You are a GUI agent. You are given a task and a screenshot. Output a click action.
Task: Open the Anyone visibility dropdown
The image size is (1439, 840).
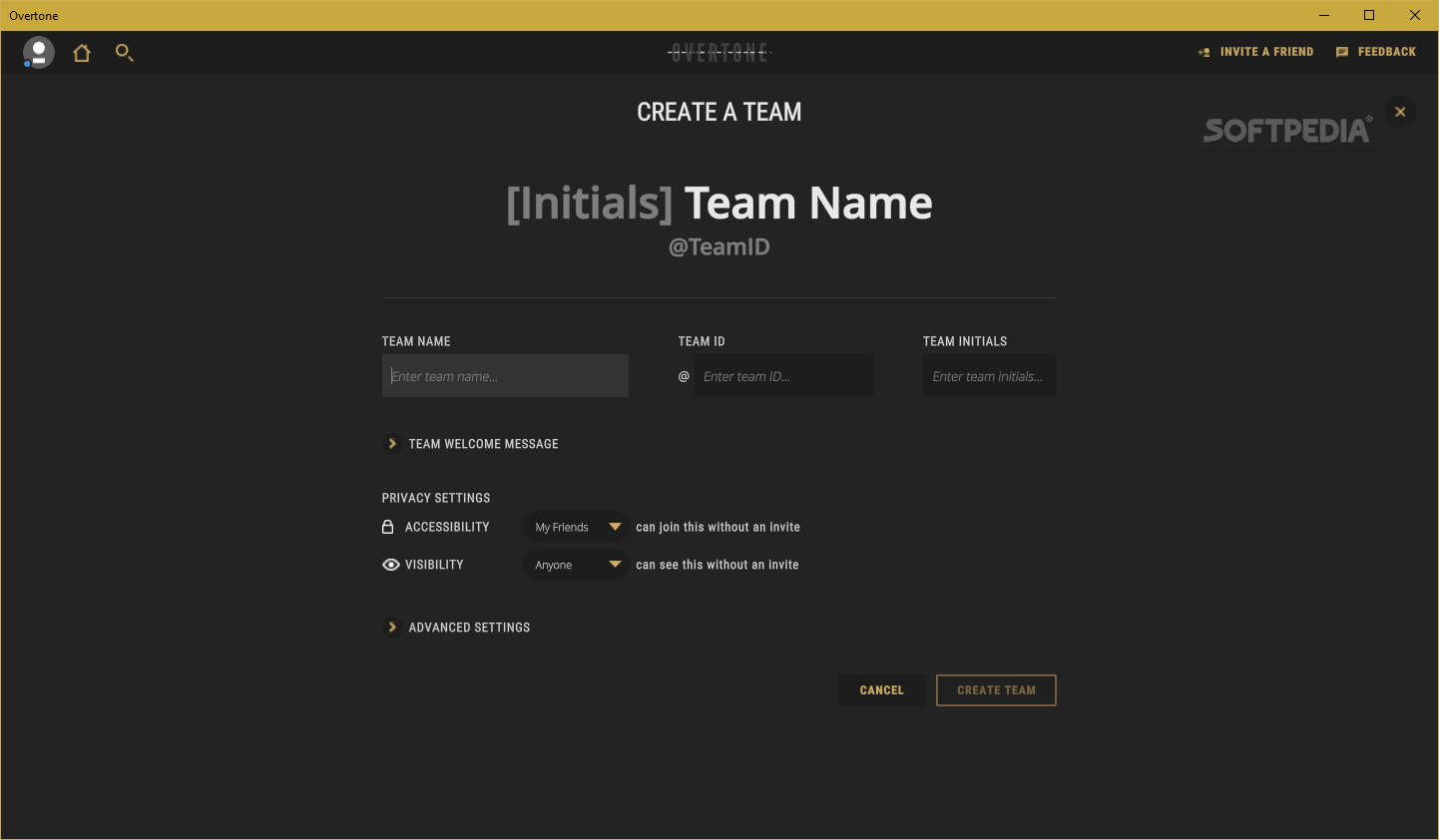(577, 565)
